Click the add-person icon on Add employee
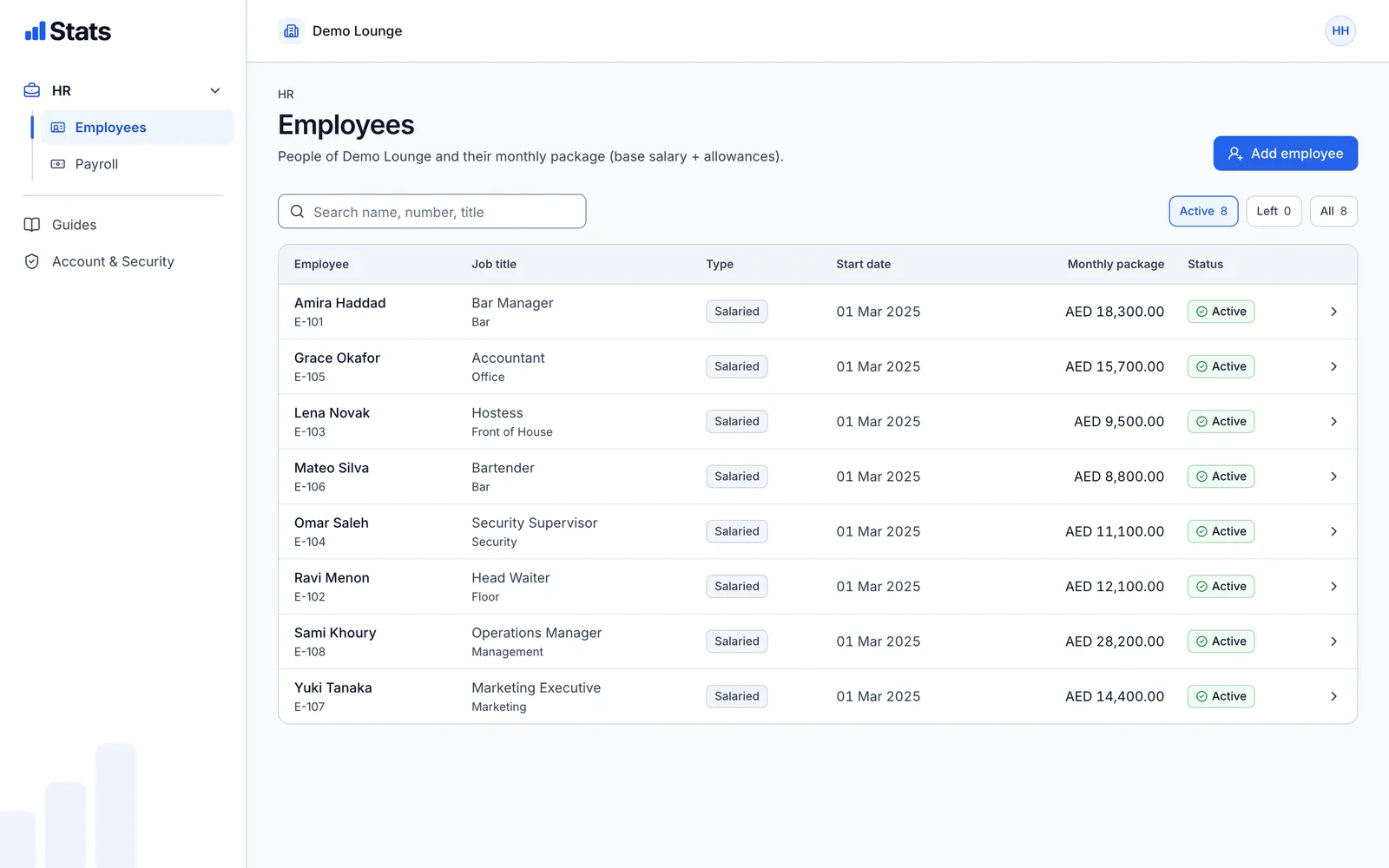The height and width of the screenshot is (868, 1389). coord(1235,154)
